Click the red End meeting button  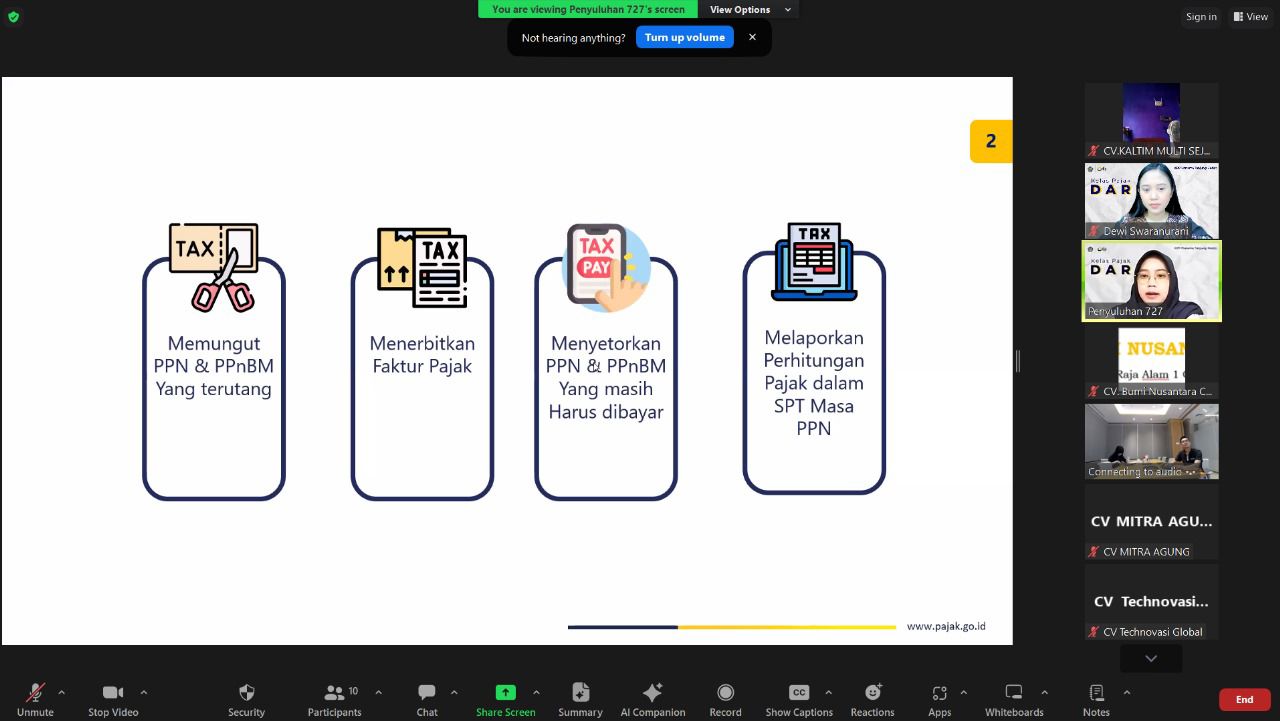(x=1244, y=699)
